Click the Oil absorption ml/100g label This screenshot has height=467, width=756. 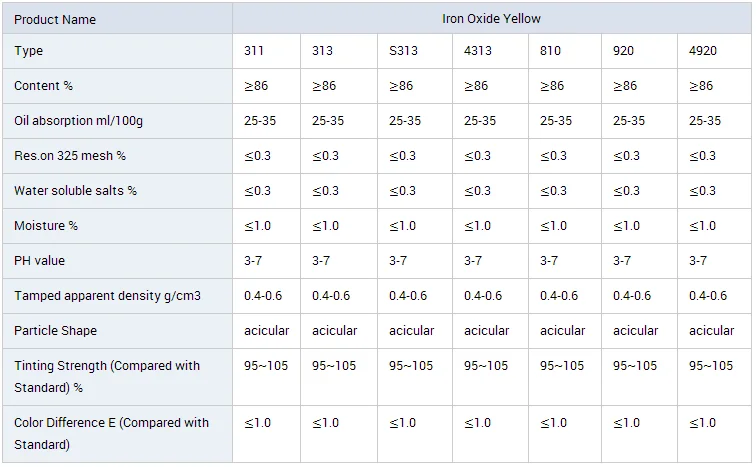(x=78, y=121)
